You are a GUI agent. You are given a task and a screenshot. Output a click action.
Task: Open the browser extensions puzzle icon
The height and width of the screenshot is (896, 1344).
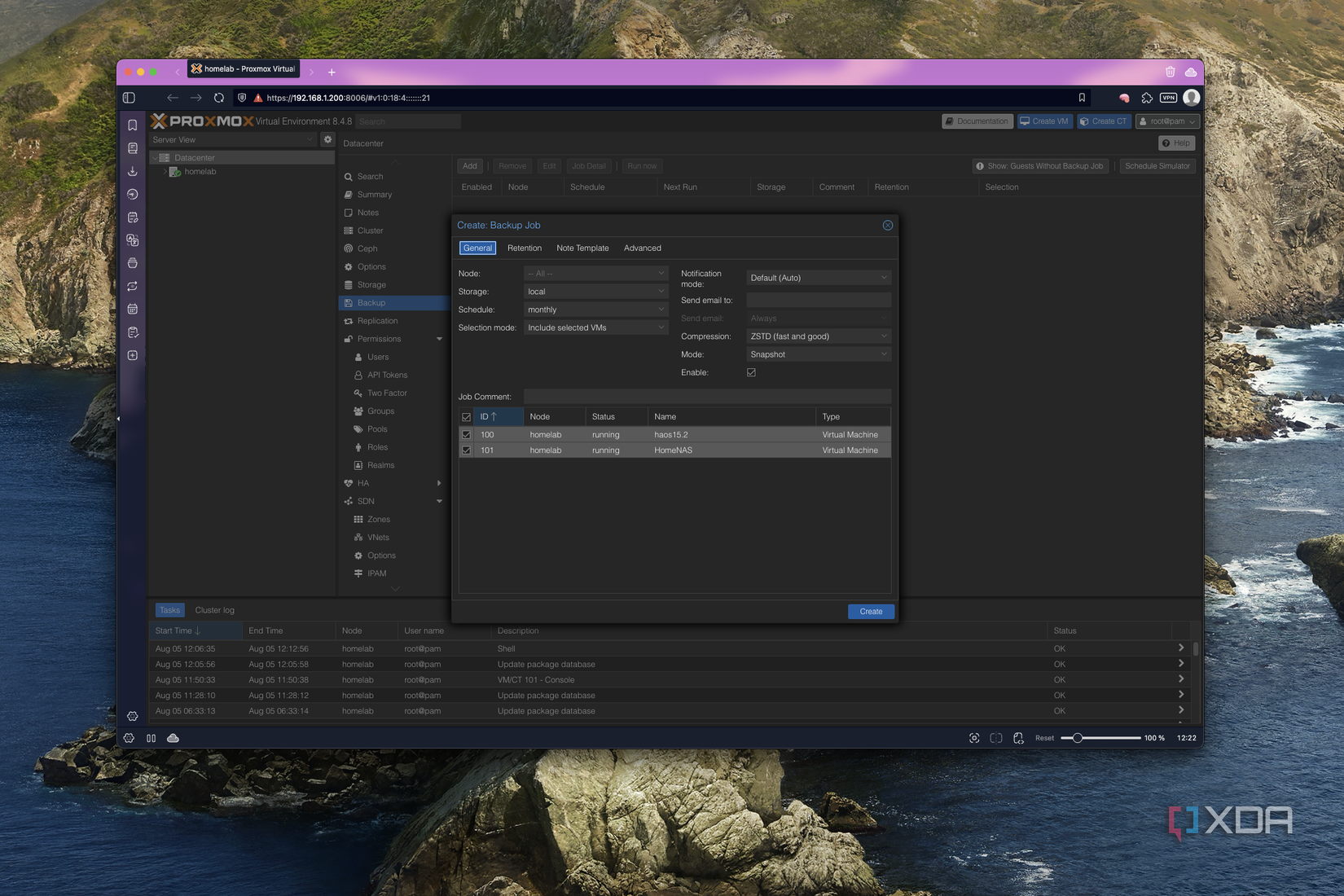[1147, 98]
